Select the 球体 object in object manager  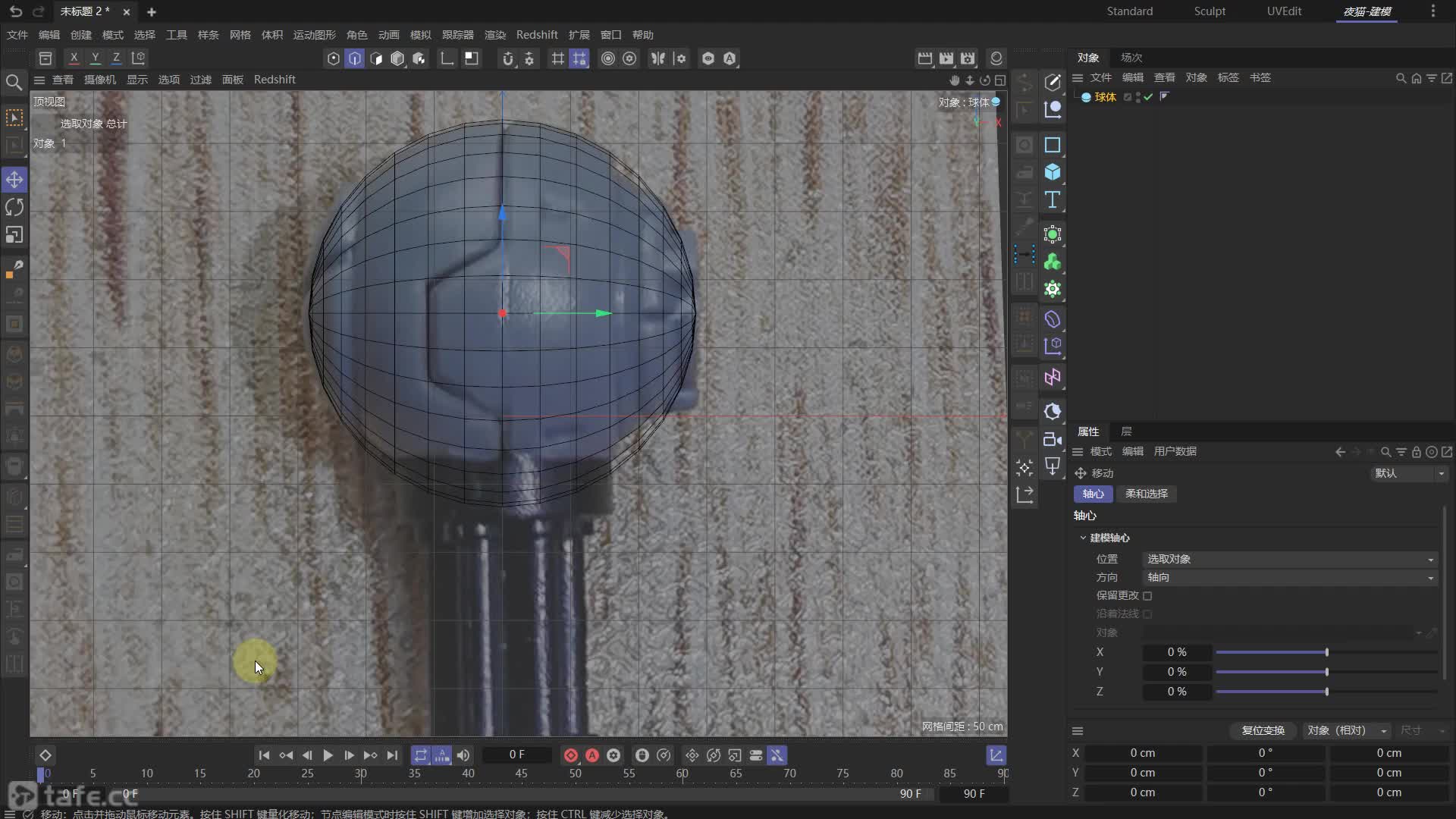click(x=1105, y=97)
